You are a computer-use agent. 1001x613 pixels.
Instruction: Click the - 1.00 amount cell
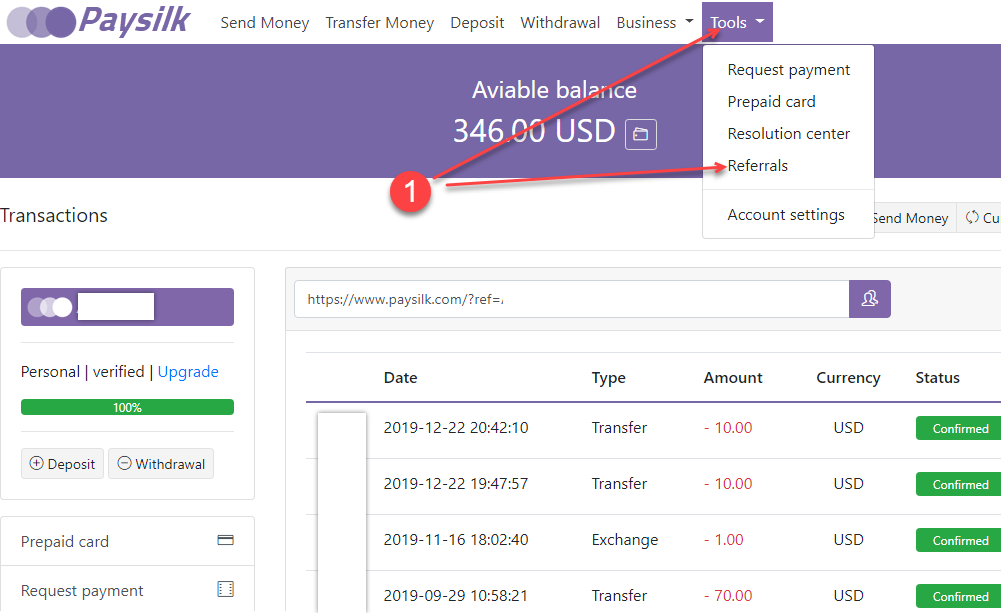point(724,540)
